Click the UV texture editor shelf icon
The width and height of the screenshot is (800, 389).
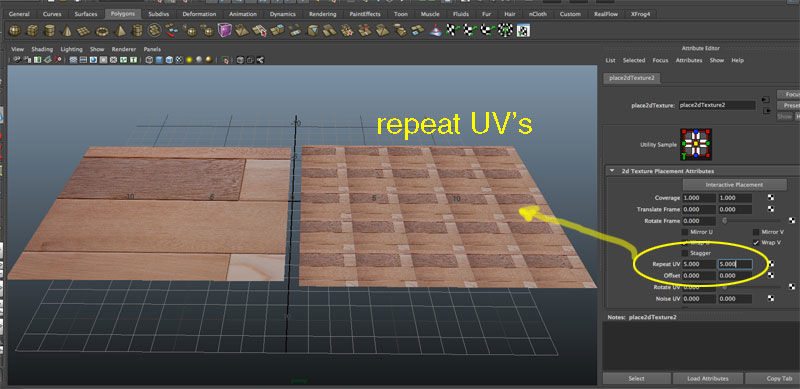[x=522, y=31]
